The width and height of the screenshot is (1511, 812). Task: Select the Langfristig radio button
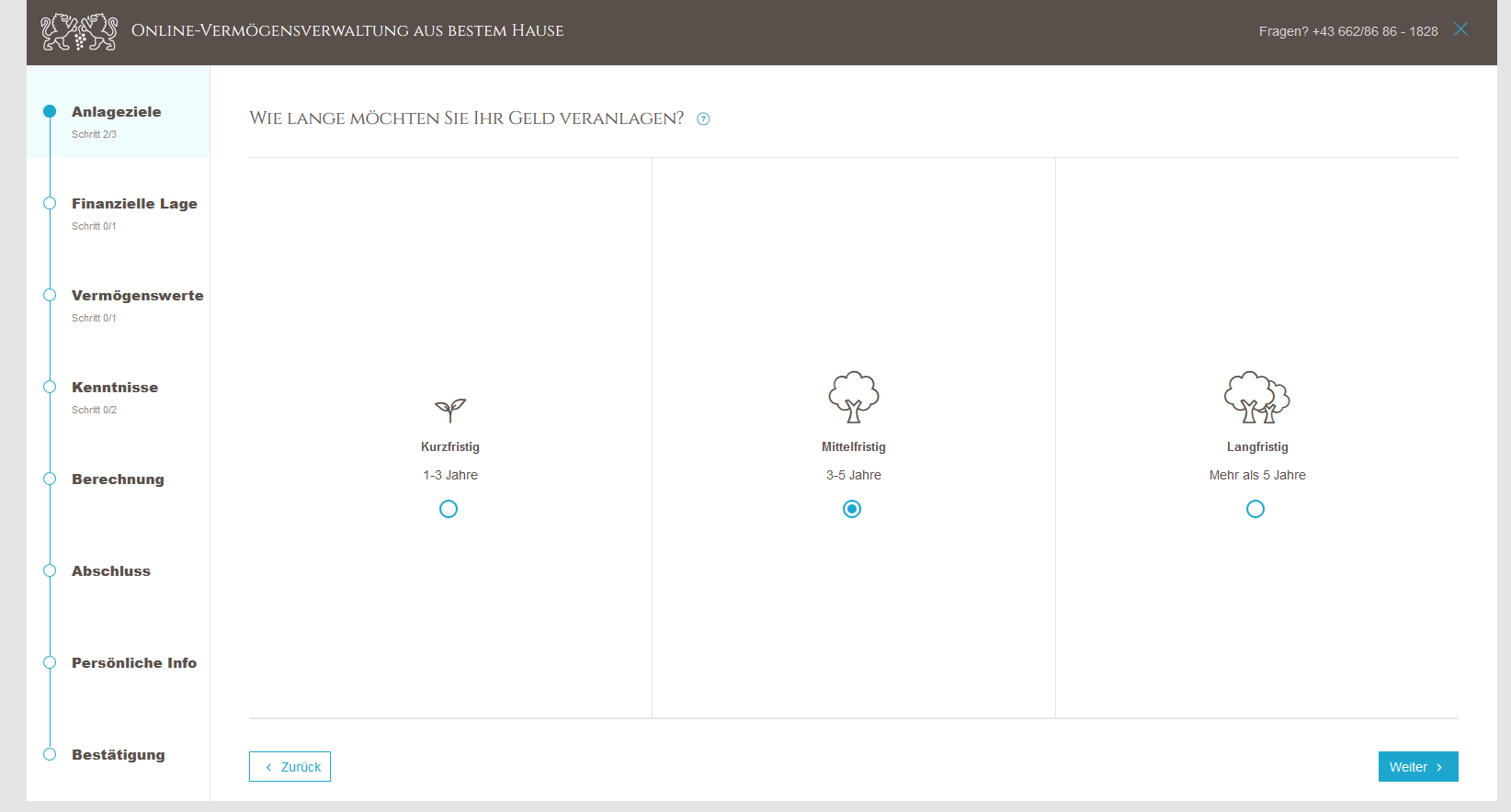coord(1255,509)
